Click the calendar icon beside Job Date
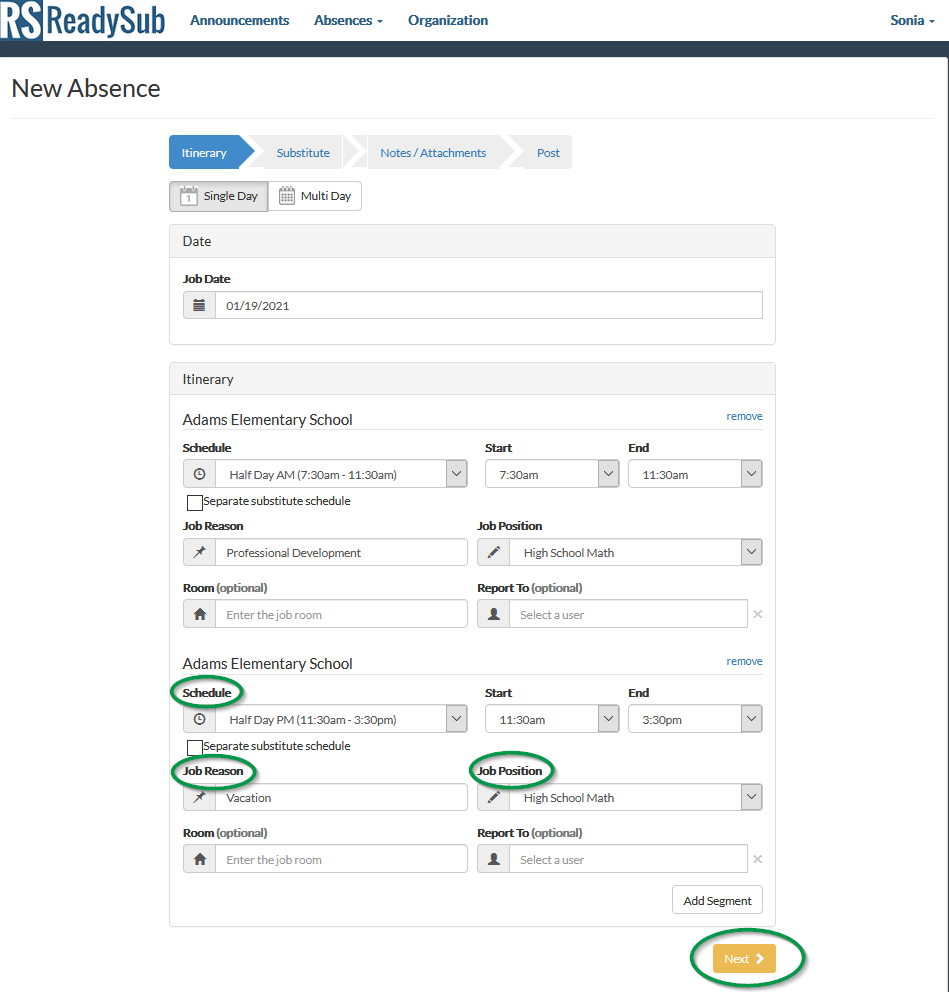 (198, 304)
